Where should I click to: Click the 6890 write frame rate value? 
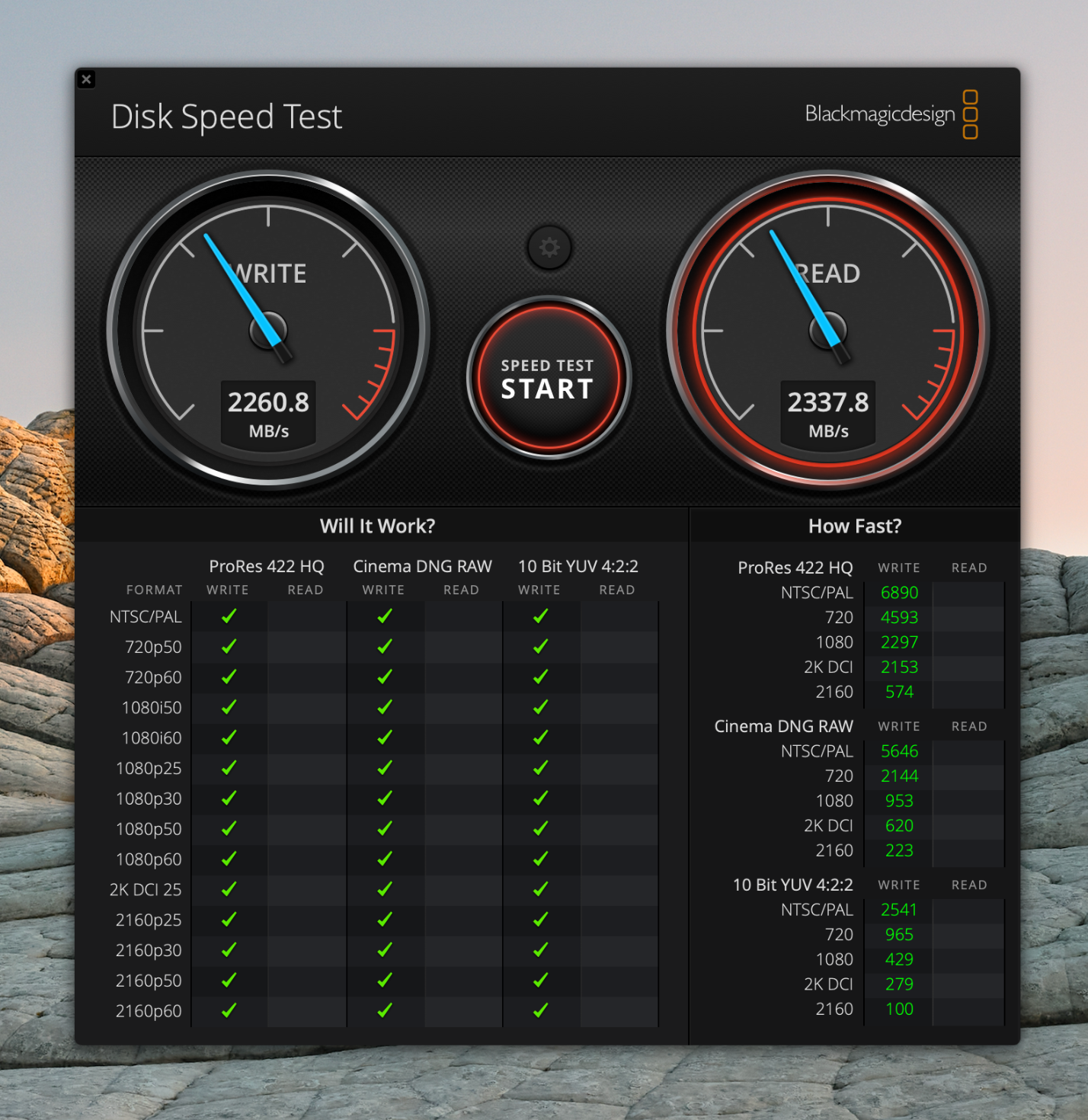pyautogui.click(x=900, y=593)
